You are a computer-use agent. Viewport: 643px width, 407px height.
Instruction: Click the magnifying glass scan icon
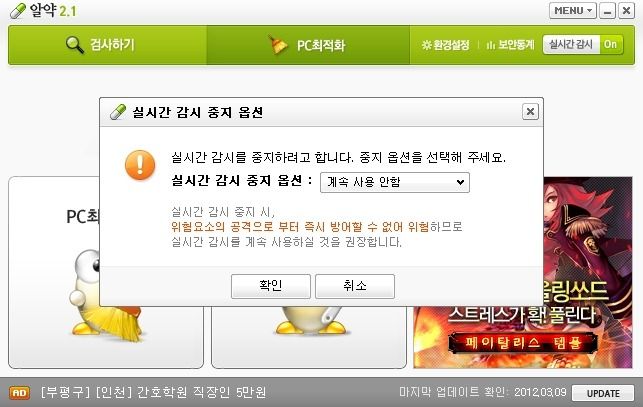[x=75, y=44]
